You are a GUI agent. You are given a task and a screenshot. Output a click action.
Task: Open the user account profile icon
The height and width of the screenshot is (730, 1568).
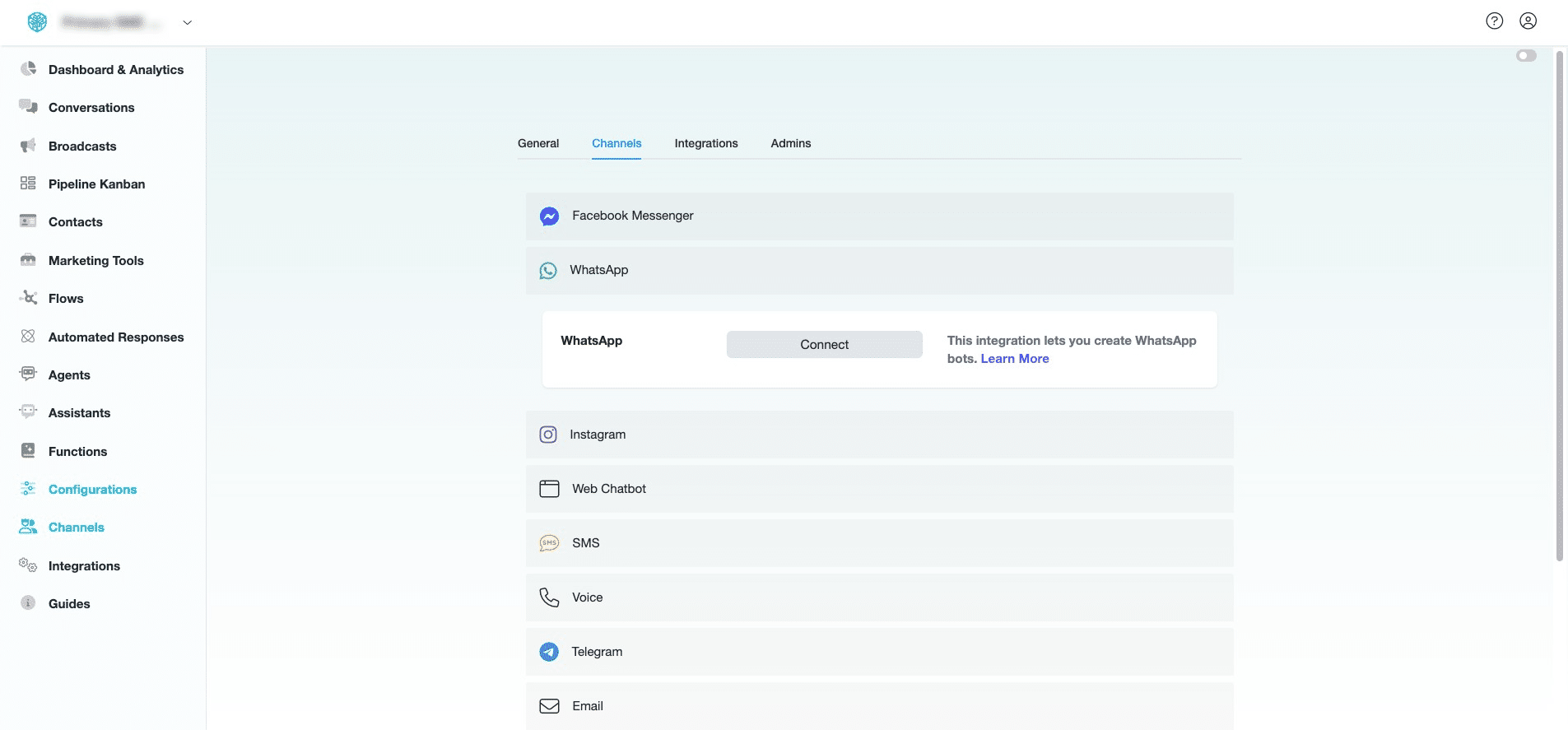pyautogui.click(x=1528, y=21)
